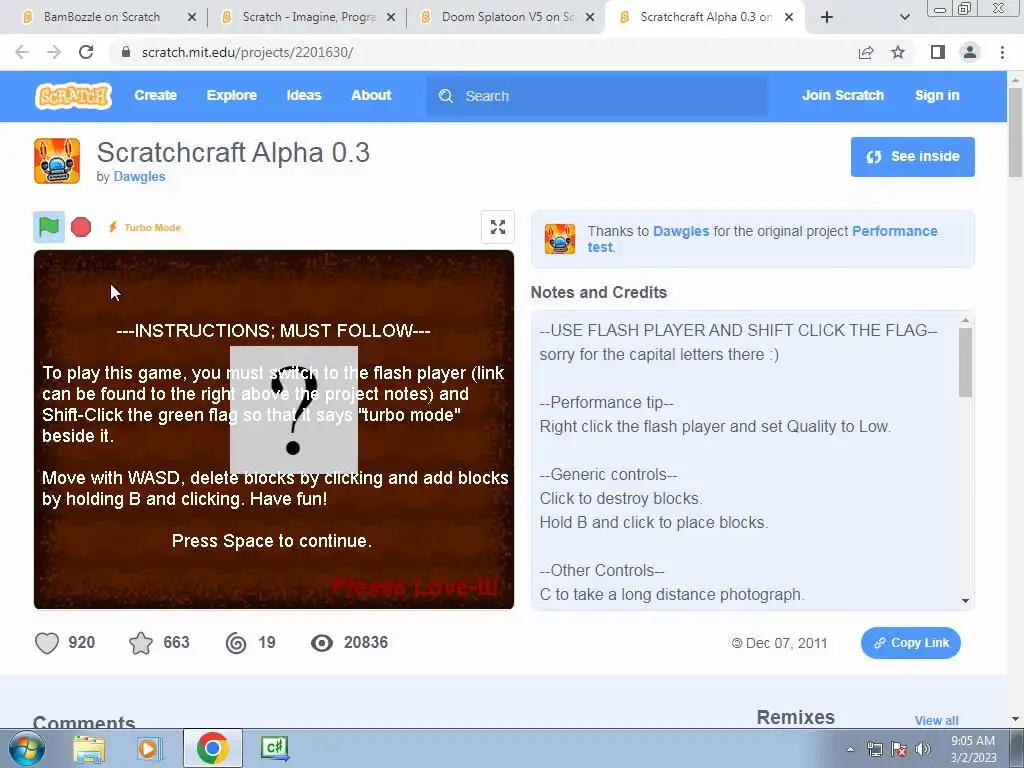Love the project with the heart icon

pyautogui.click(x=47, y=643)
